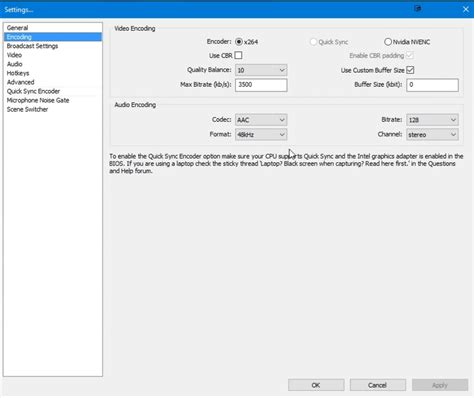Click the Cancel button
Screen dimensions: 474x398
pyautogui.click(x=377, y=385)
